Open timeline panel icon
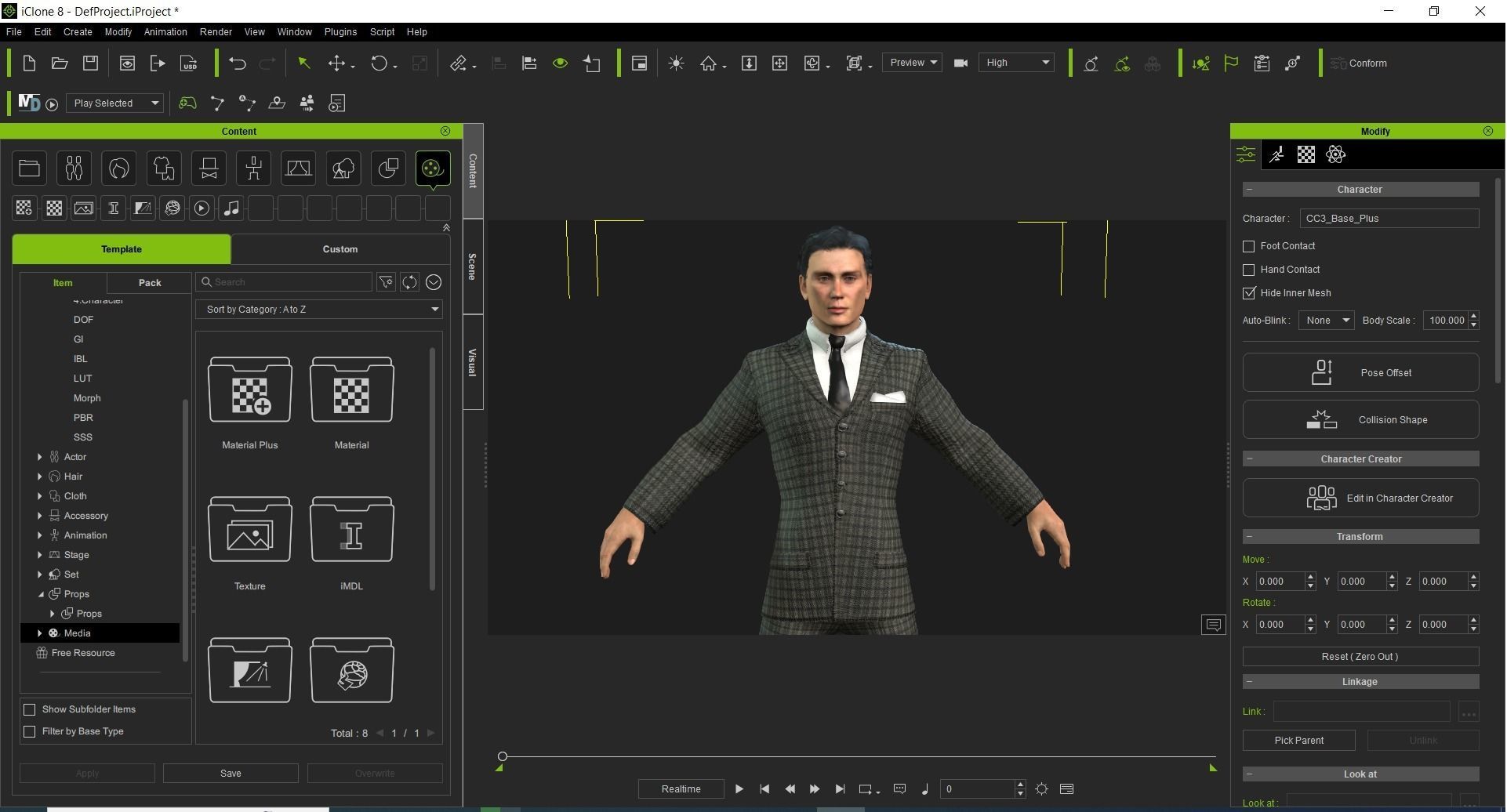 coord(1066,789)
